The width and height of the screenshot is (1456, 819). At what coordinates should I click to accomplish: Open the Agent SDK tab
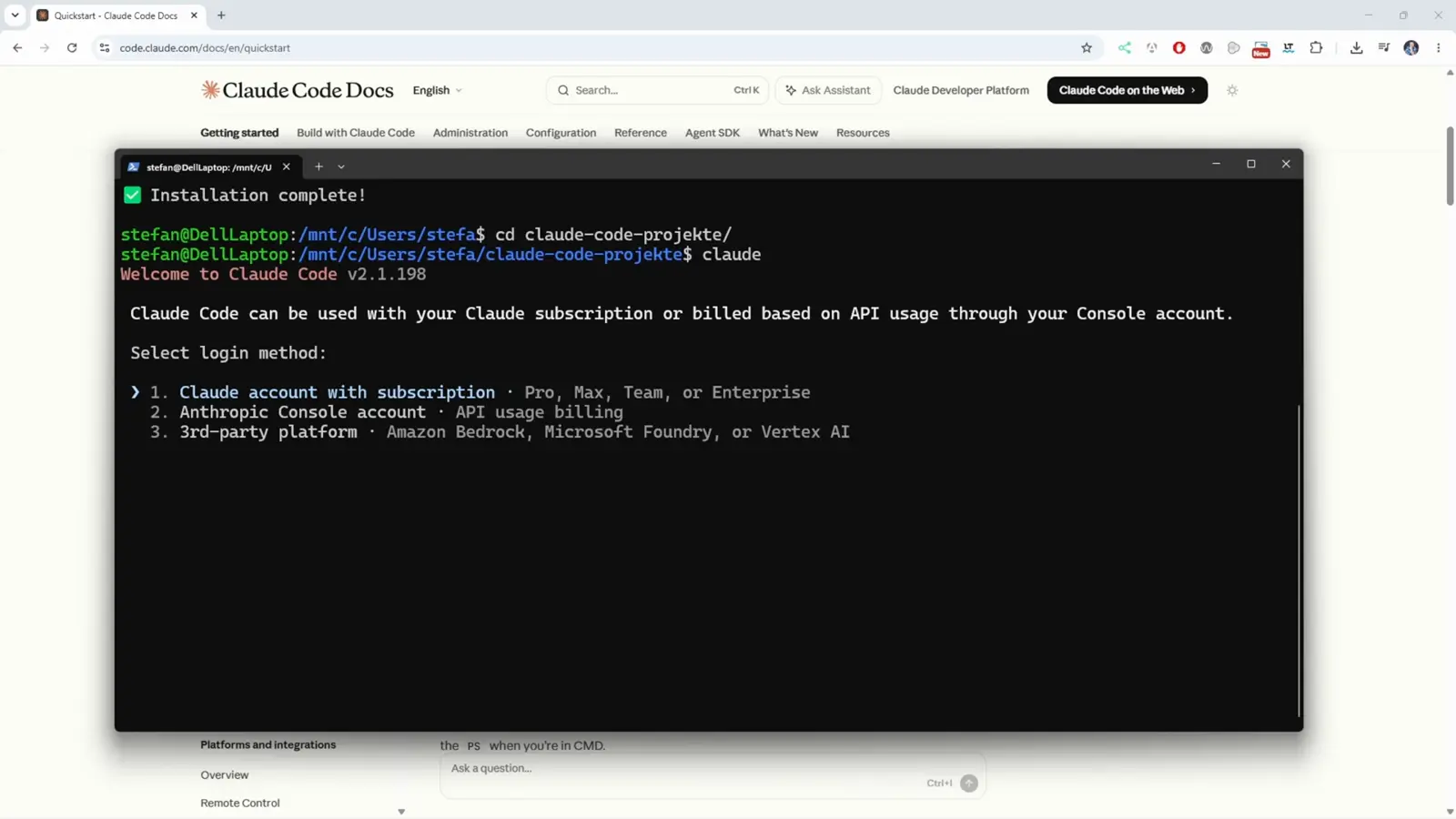(713, 133)
